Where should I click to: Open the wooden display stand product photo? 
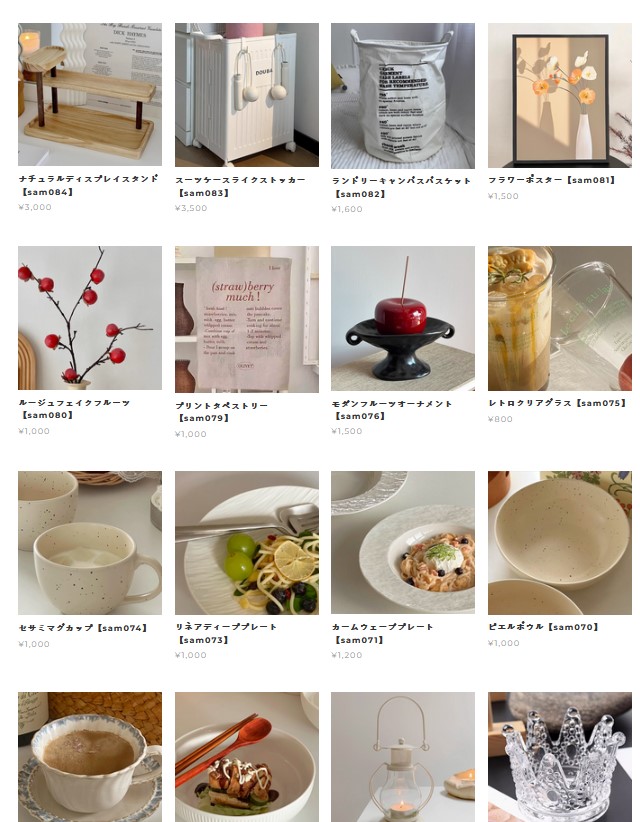[x=90, y=94]
